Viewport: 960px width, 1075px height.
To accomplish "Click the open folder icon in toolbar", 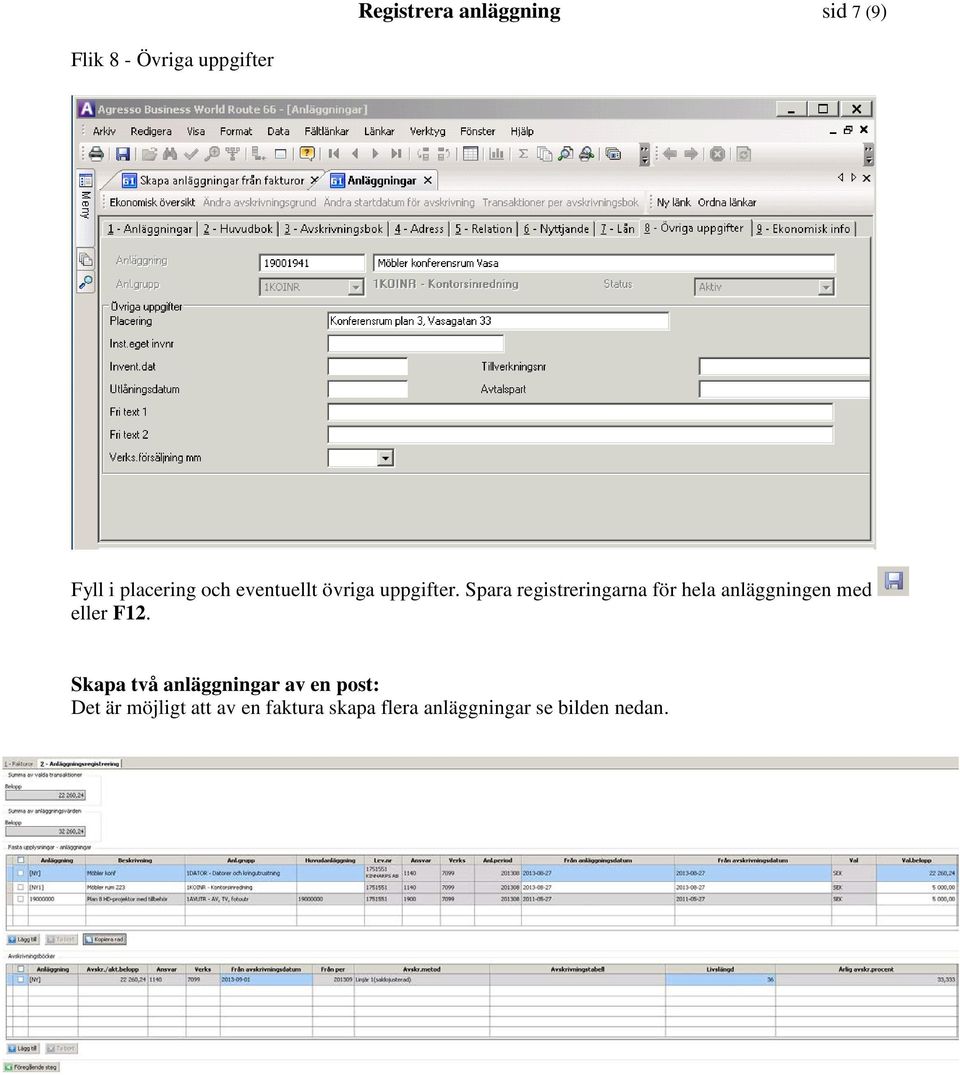I will tap(149, 154).
